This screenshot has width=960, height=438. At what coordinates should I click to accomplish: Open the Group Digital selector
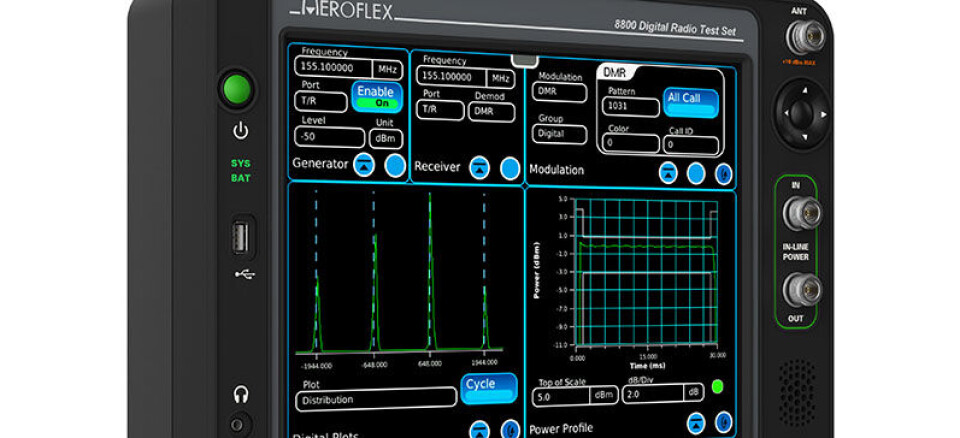tap(559, 134)
